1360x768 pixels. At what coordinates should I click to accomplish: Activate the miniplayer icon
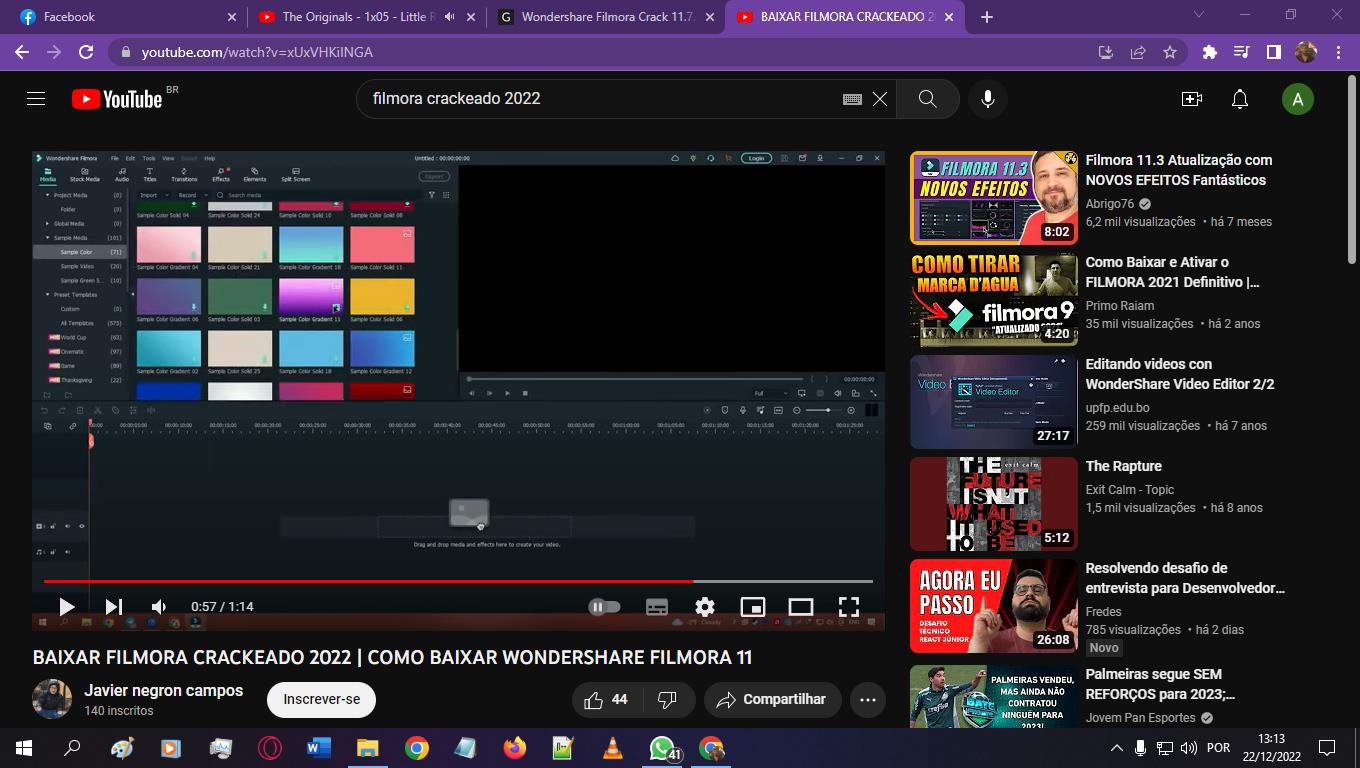coord(752,607)
